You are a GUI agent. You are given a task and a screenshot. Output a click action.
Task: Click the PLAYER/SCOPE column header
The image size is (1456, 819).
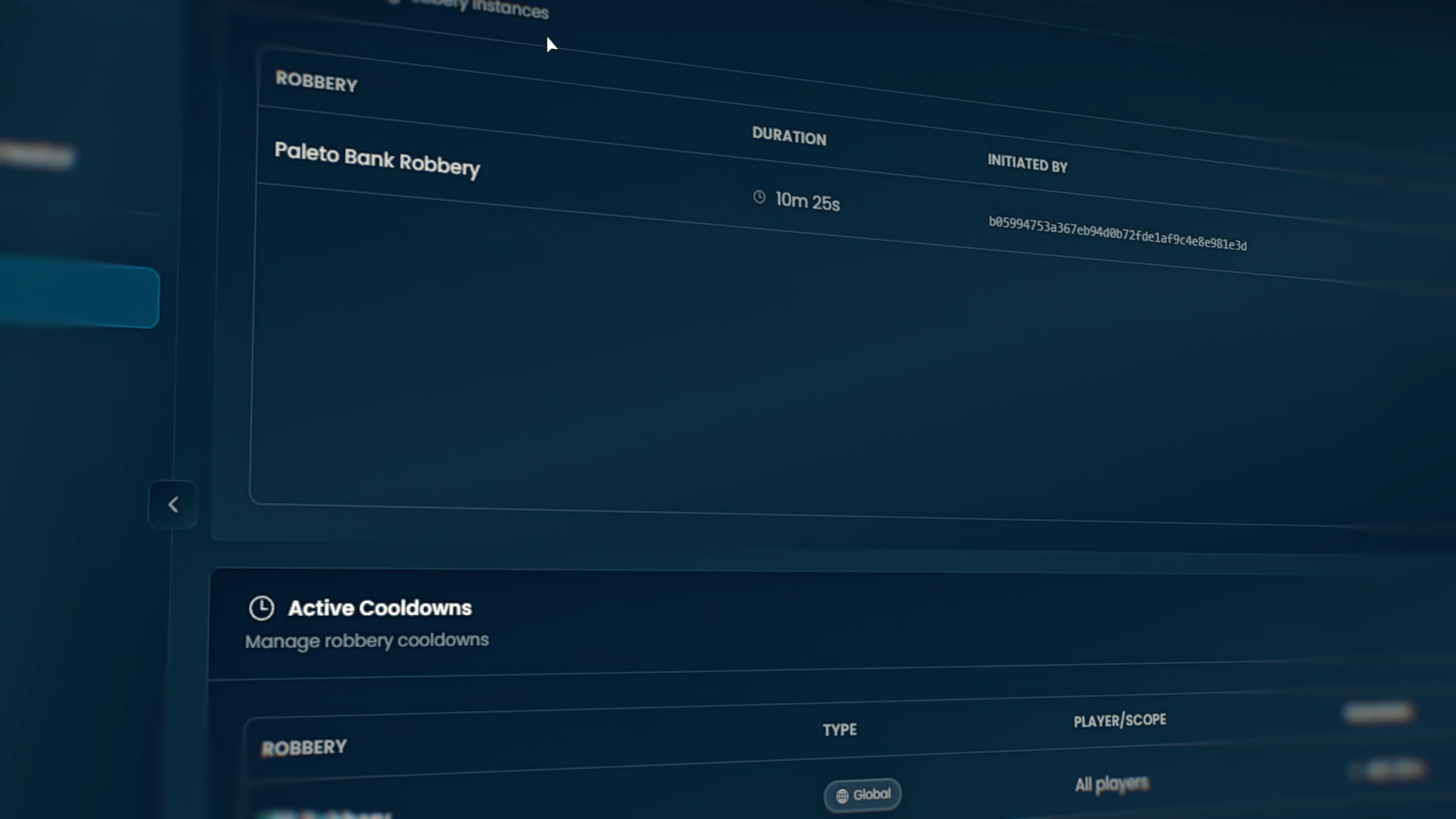pyautogui.click(x=1120, y=721)
